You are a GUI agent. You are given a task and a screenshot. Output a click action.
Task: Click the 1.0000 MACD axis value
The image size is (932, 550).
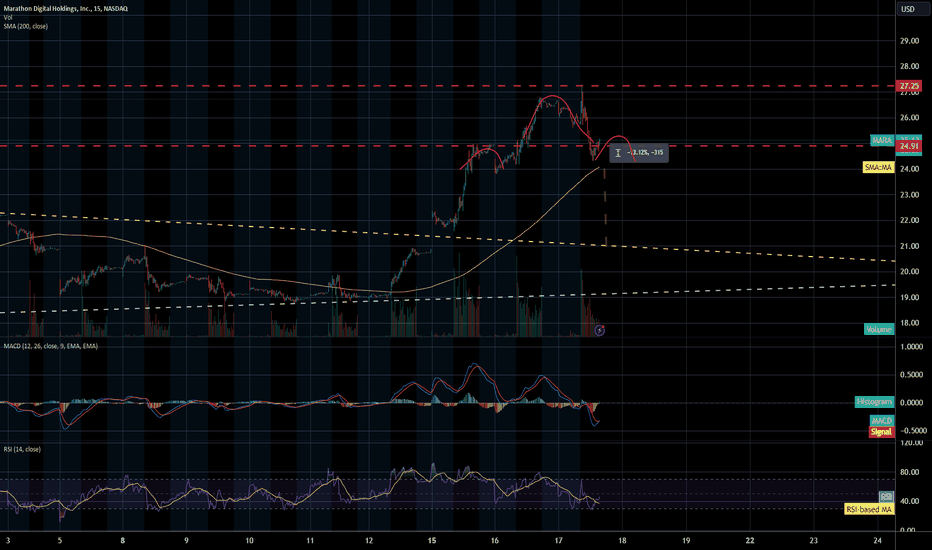coord(911,347)
